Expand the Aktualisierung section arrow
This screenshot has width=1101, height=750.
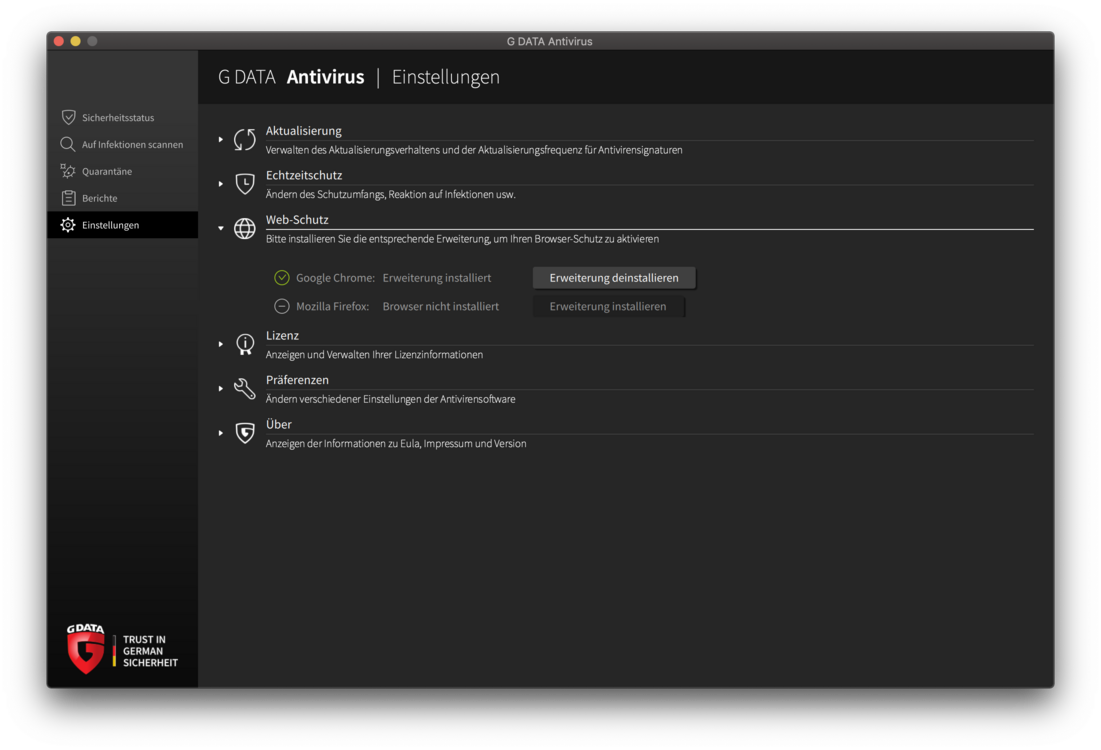220,139
